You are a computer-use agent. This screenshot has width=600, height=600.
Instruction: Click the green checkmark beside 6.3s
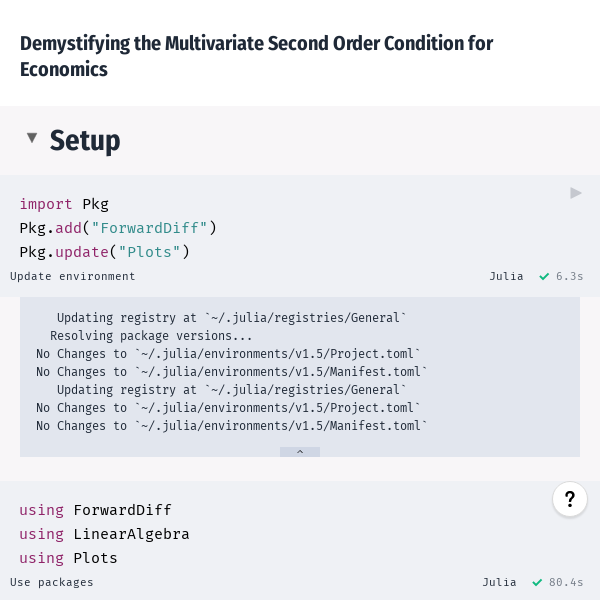point(544,276)
